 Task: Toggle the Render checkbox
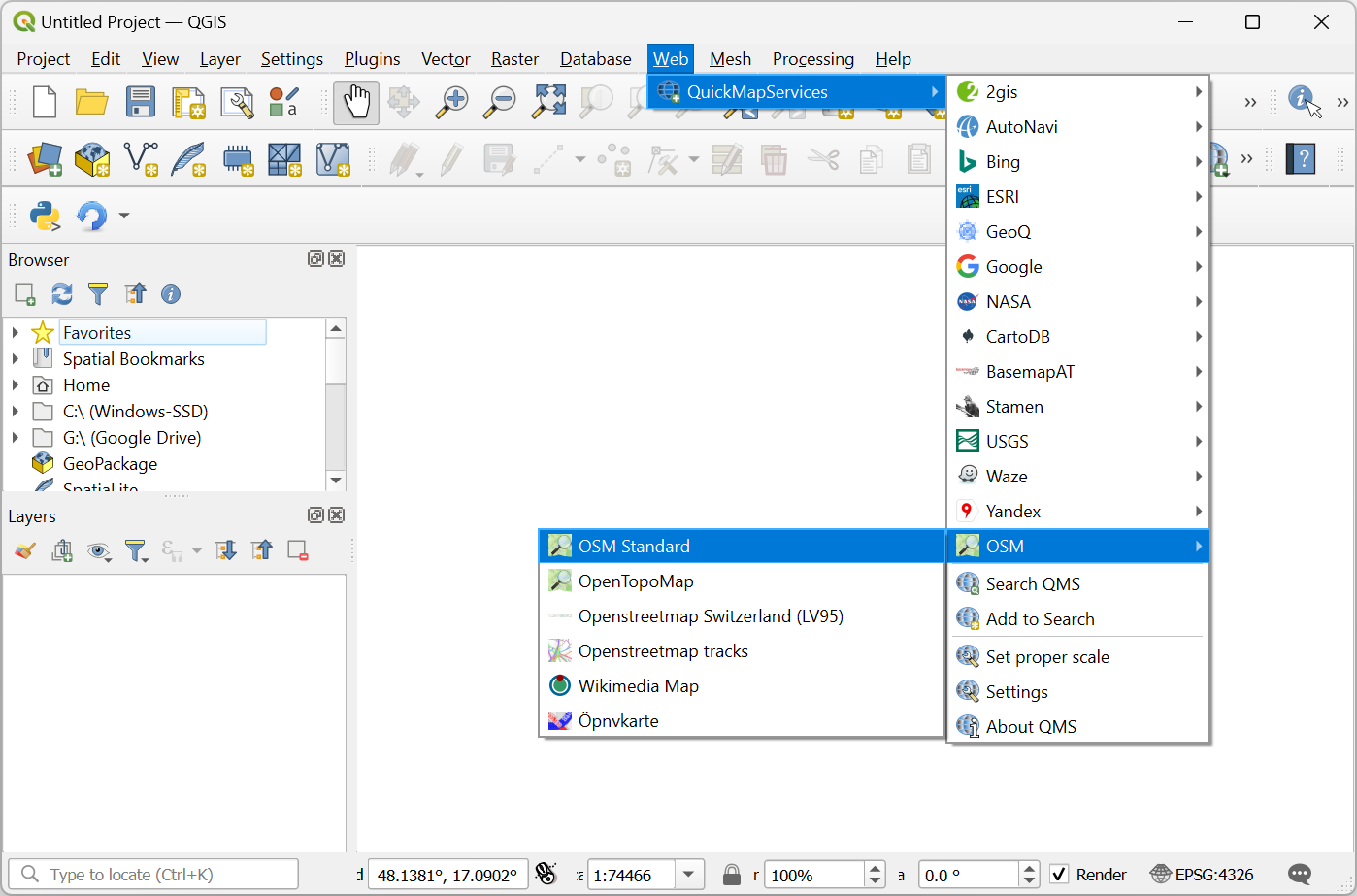1060,875
